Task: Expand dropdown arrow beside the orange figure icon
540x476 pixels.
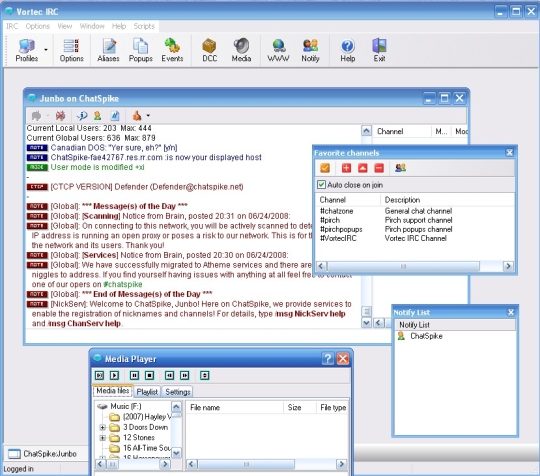Action: tap(148, 116)
